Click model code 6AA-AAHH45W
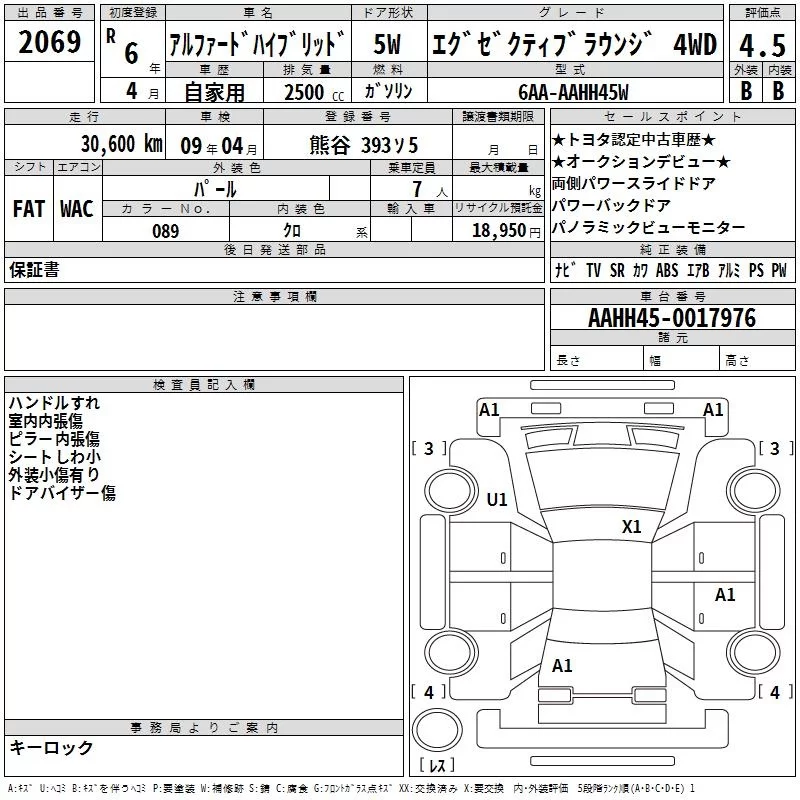The width and height of the screenshot is (800, 800). pyautogui.click(x=573, y=92)
